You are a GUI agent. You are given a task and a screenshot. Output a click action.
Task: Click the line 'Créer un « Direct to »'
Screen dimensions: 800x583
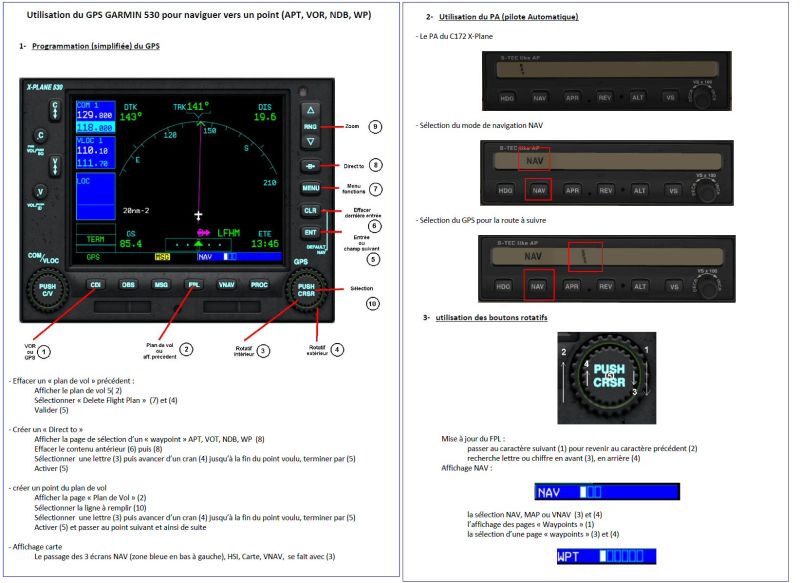(47, 429)
